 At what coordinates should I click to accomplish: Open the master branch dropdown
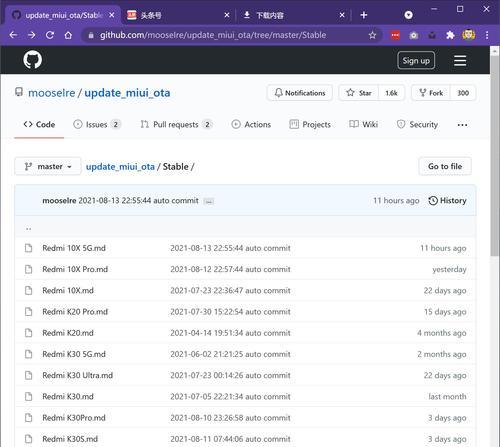pos(48,166)
